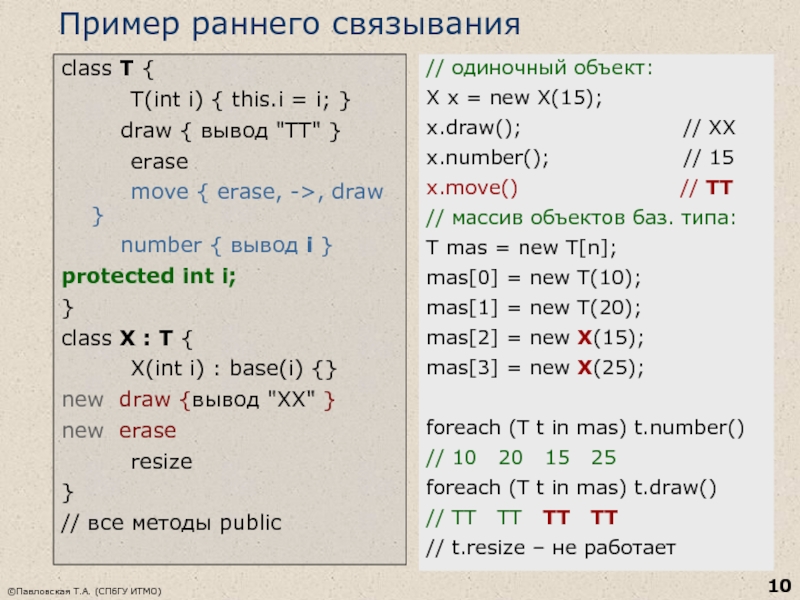Click the line "mas[3] = new X(25);"
This screenshot has width=800, height=600.
(535, 368)
